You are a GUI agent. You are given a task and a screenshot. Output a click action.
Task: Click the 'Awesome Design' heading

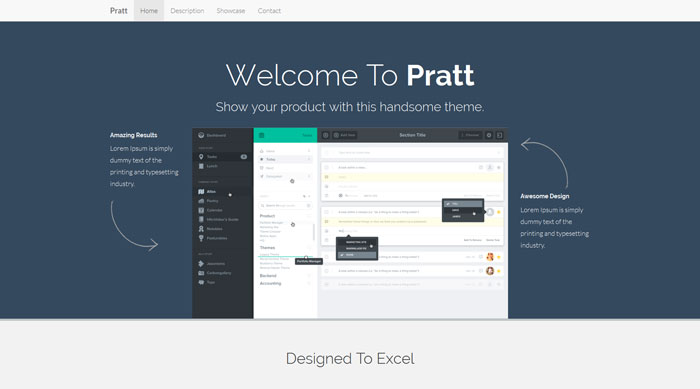(545, 196)
